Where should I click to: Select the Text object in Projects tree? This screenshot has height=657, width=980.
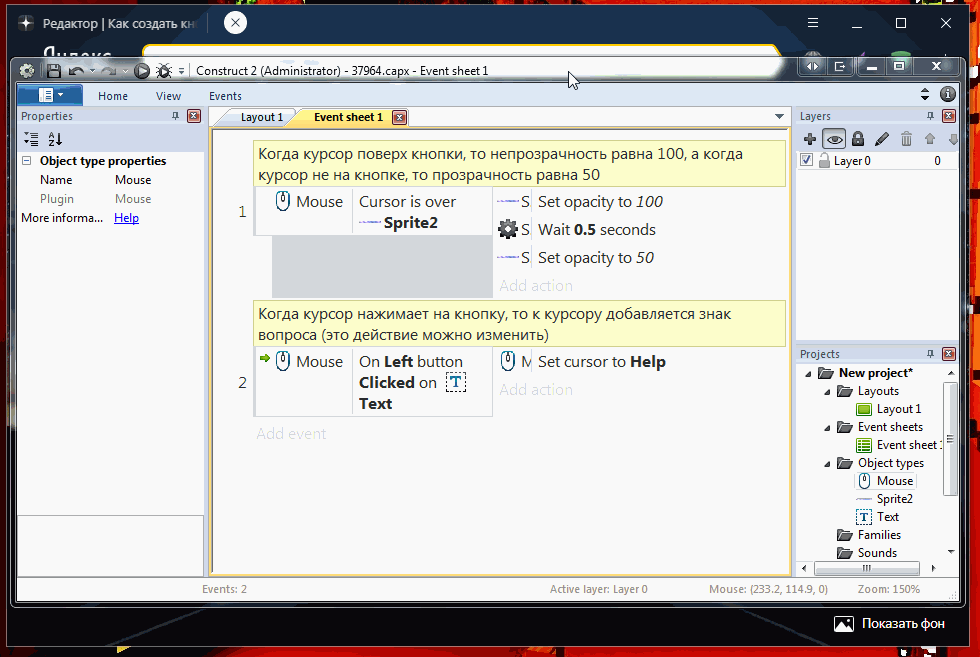(888, 516)
